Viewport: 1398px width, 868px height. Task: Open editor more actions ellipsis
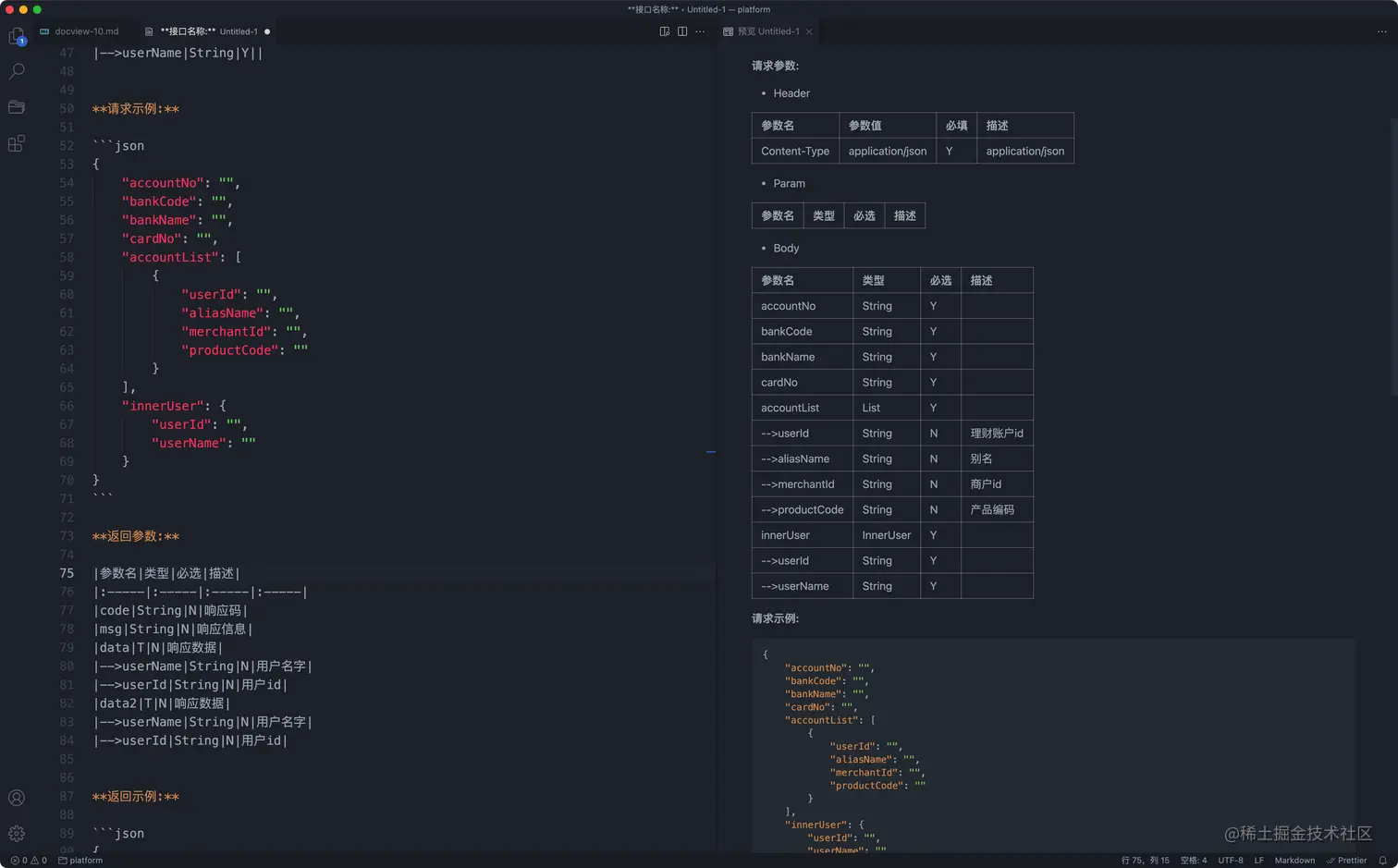point(700,31)
